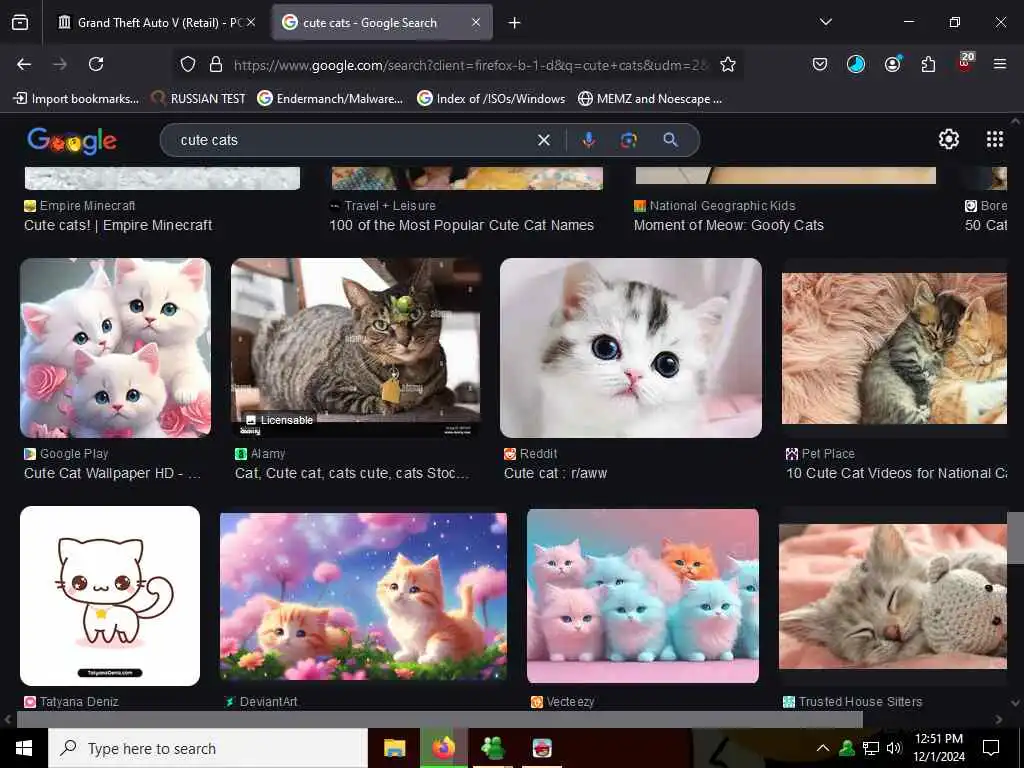
Task: Open tracking protection shield icon
Action: 188,65
